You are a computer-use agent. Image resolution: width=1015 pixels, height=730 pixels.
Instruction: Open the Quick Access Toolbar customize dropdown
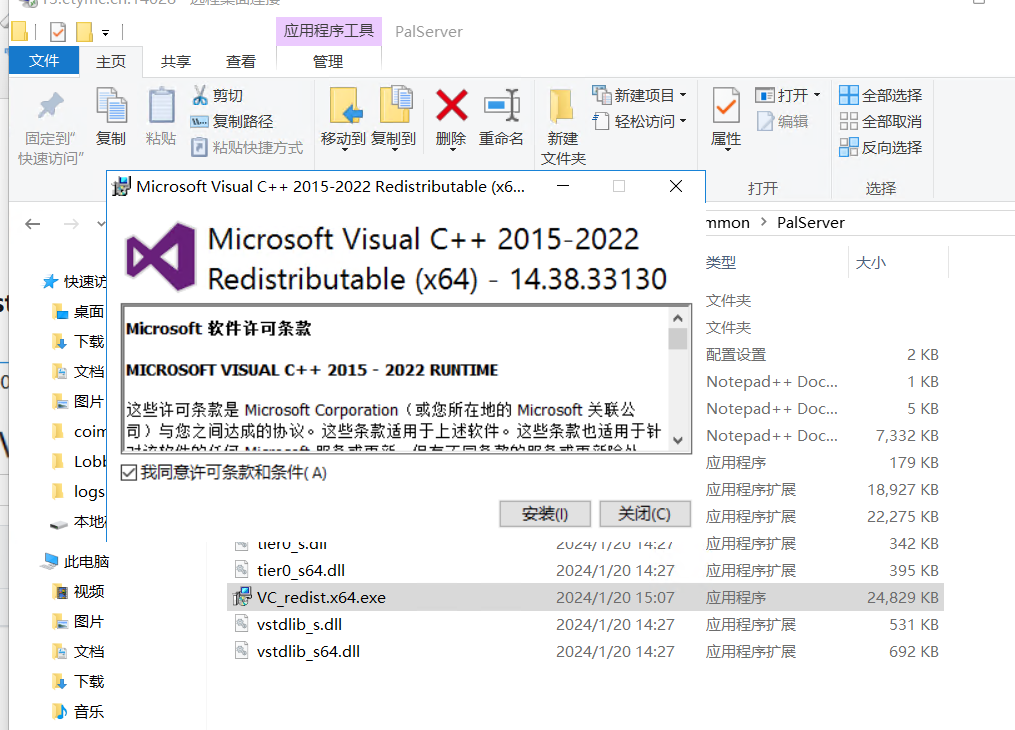pyautogui.click(x=105, y=32)
